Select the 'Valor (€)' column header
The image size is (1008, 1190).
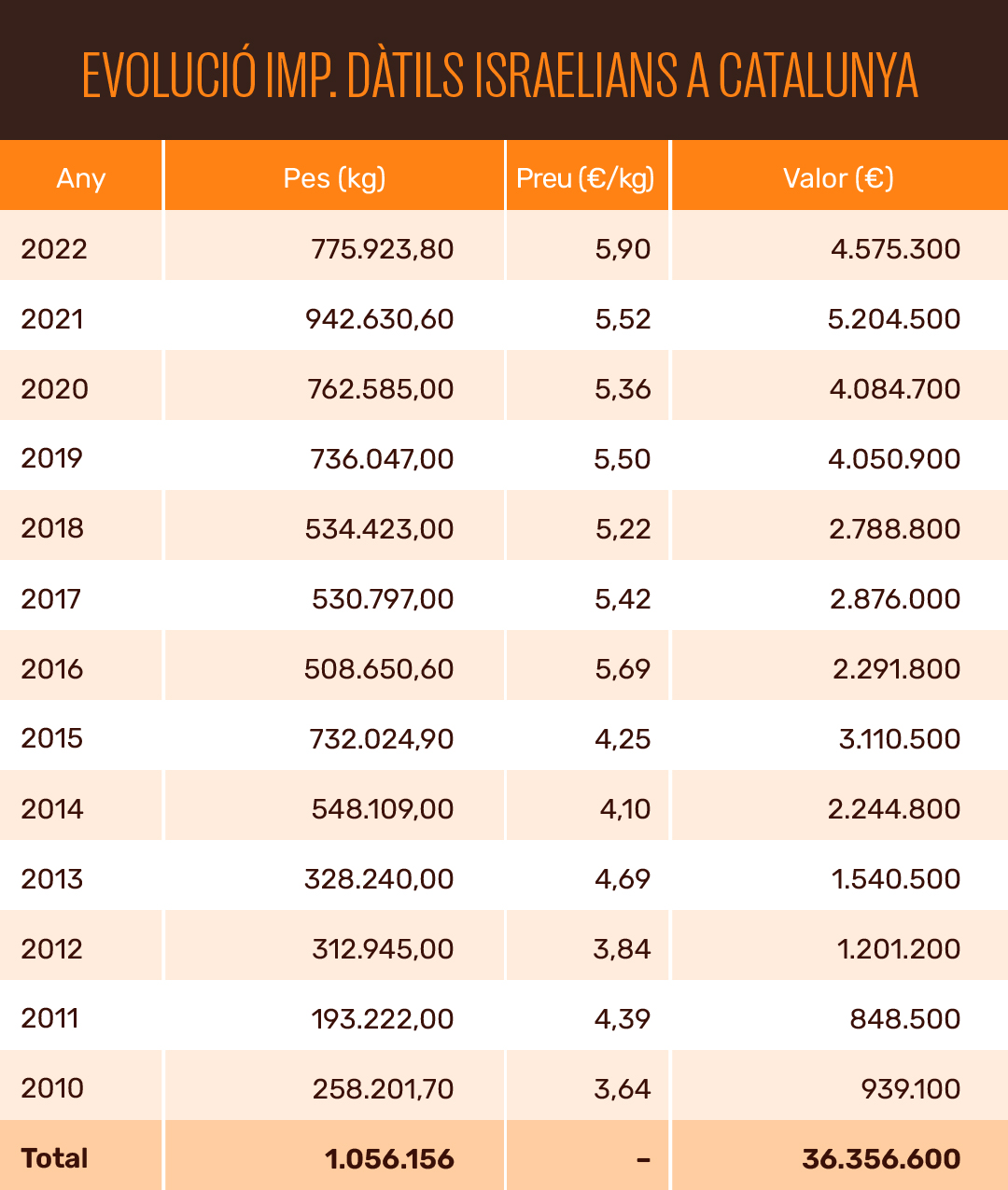[838, 178]
